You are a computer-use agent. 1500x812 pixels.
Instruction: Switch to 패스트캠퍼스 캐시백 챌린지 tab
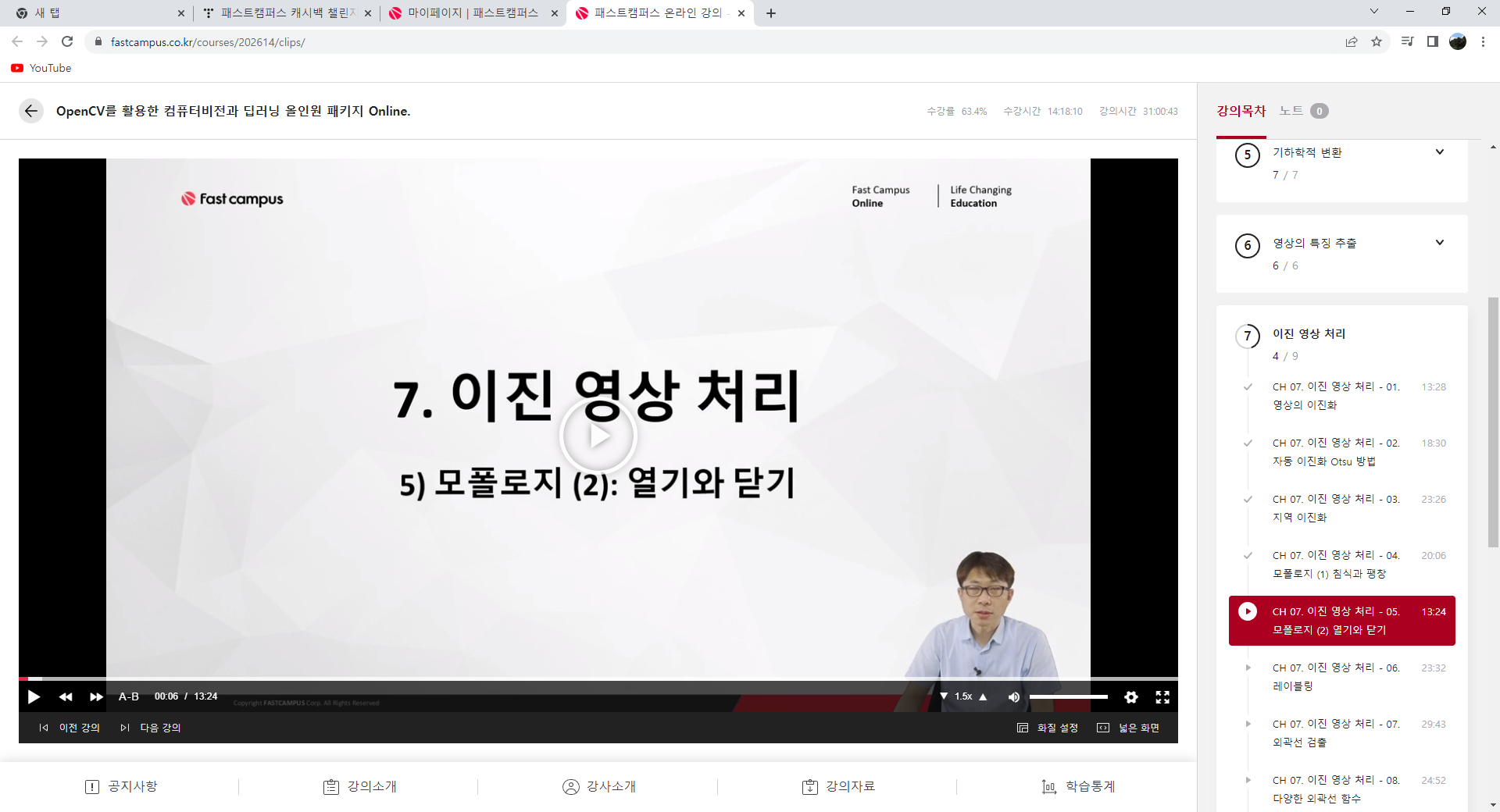tap(286, 13)
